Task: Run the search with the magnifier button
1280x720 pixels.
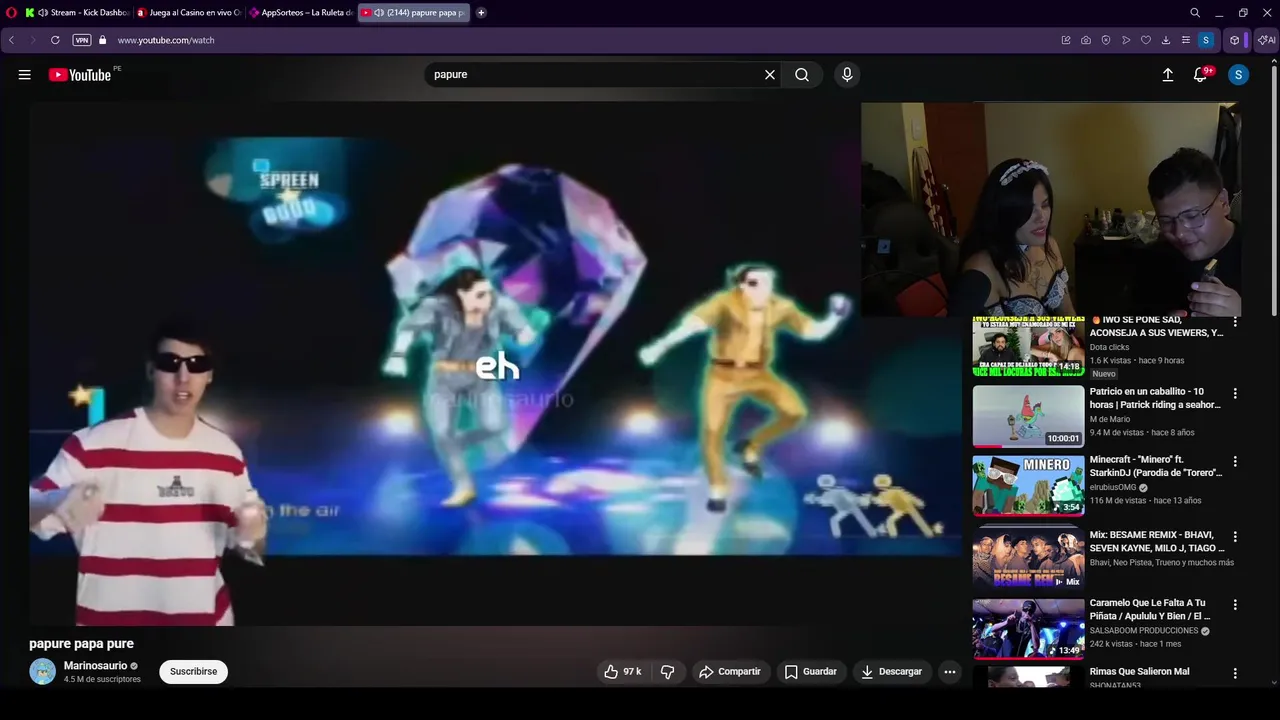Action: [x=802, y=75]
